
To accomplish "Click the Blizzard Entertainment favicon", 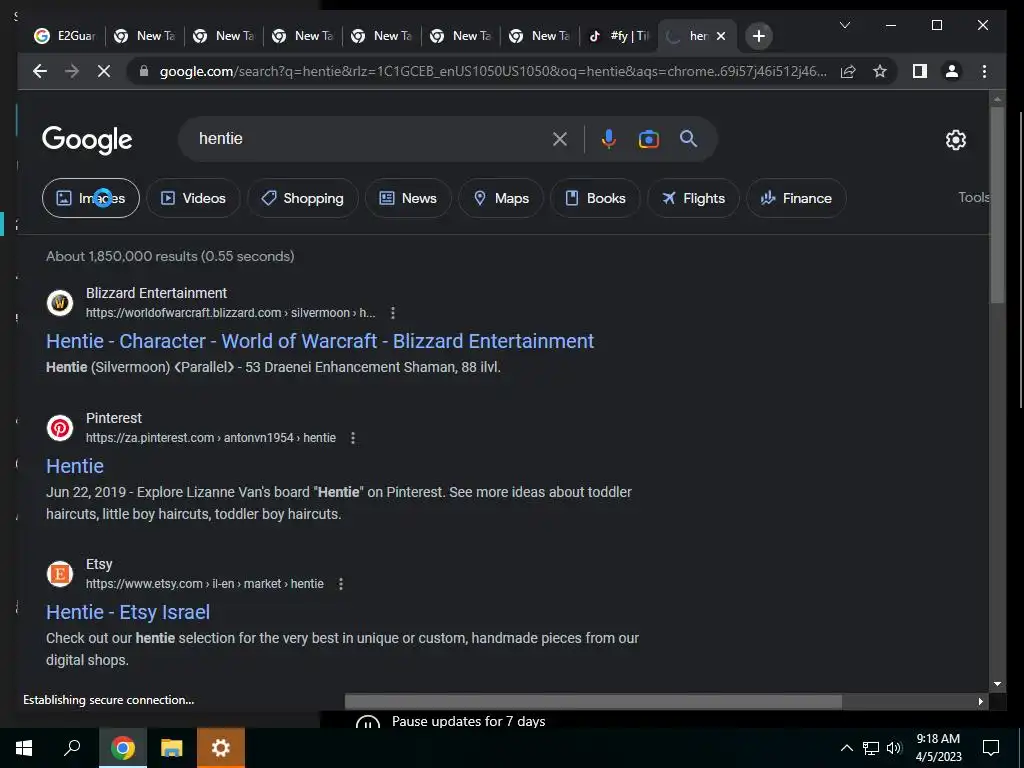I will point(60,303).
